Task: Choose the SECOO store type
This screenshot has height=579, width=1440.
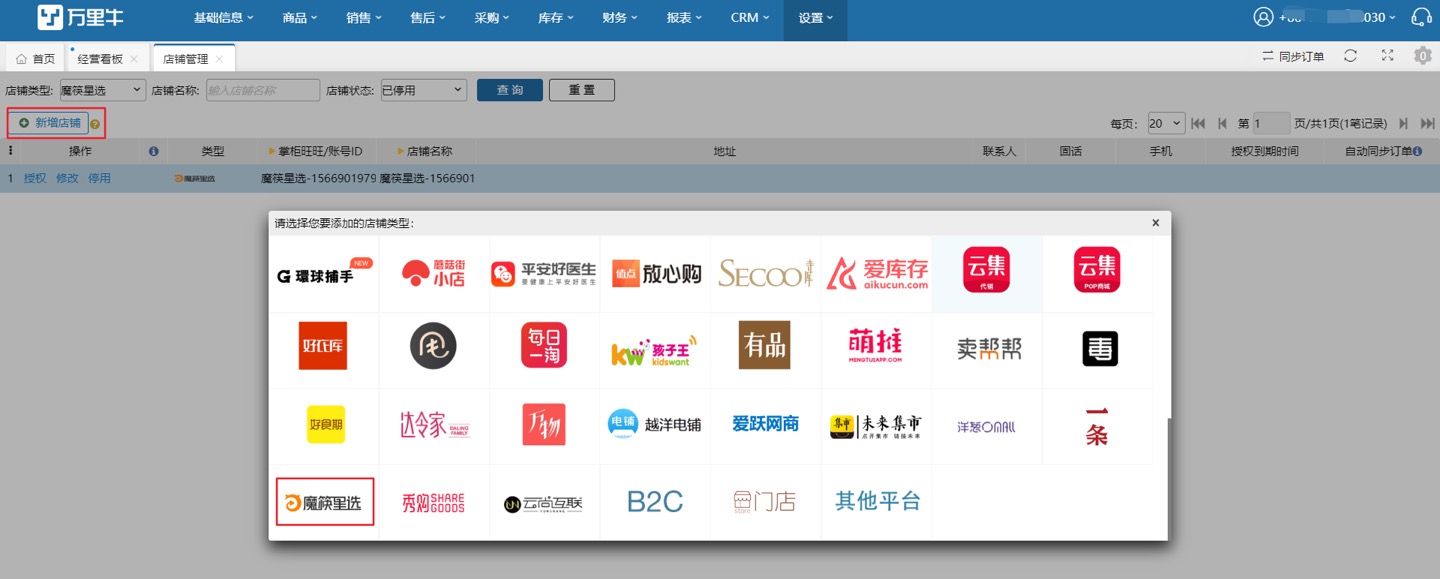Action: (x=765, y=273)
